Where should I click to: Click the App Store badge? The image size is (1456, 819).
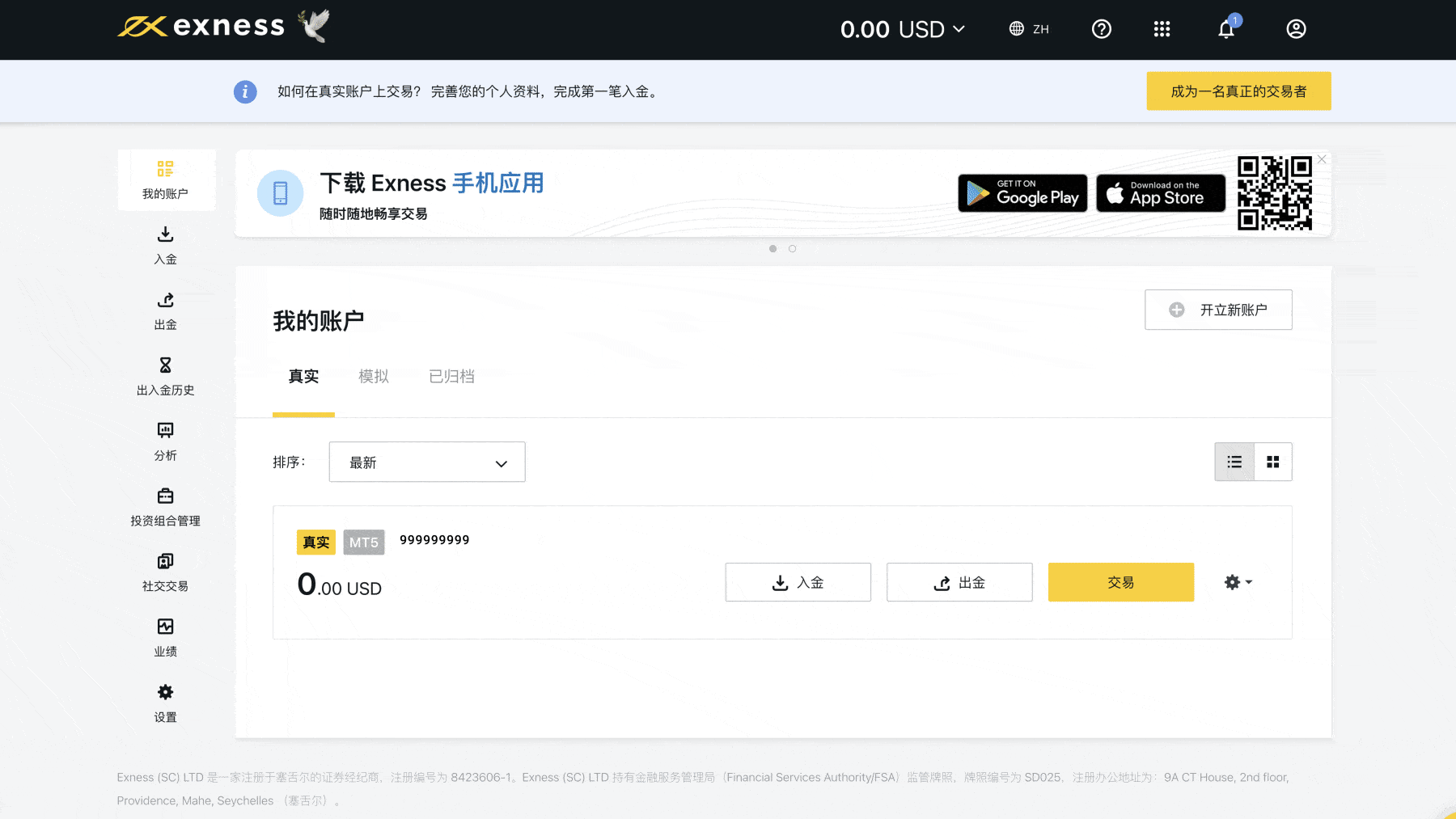(x=1161, y=193)
